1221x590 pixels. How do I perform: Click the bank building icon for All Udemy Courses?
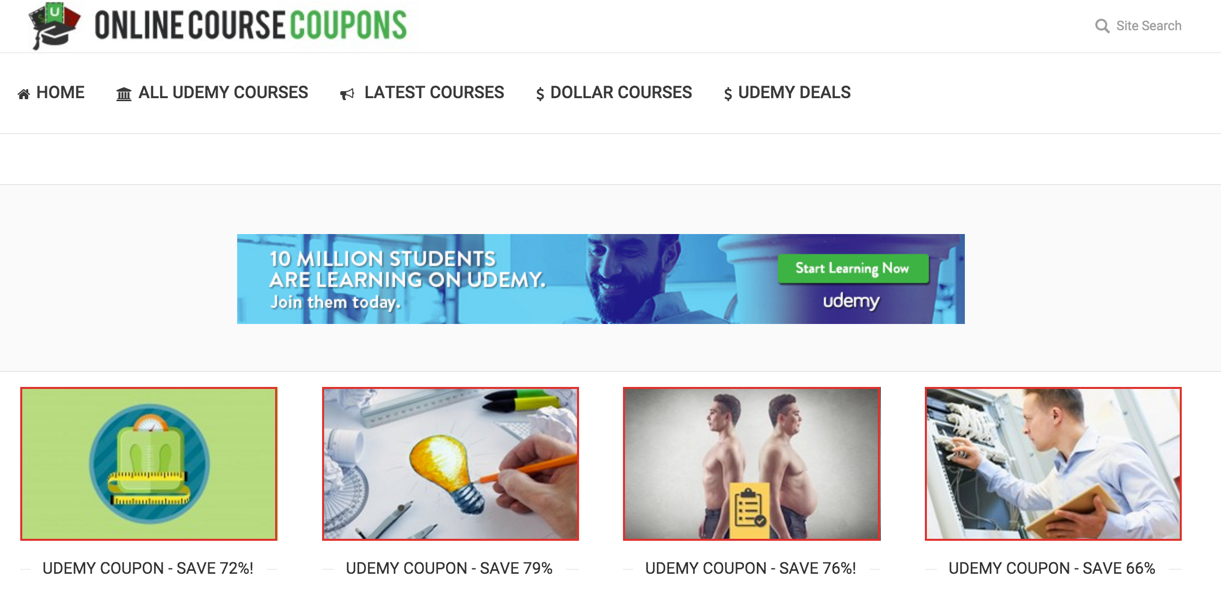[124, 94]
